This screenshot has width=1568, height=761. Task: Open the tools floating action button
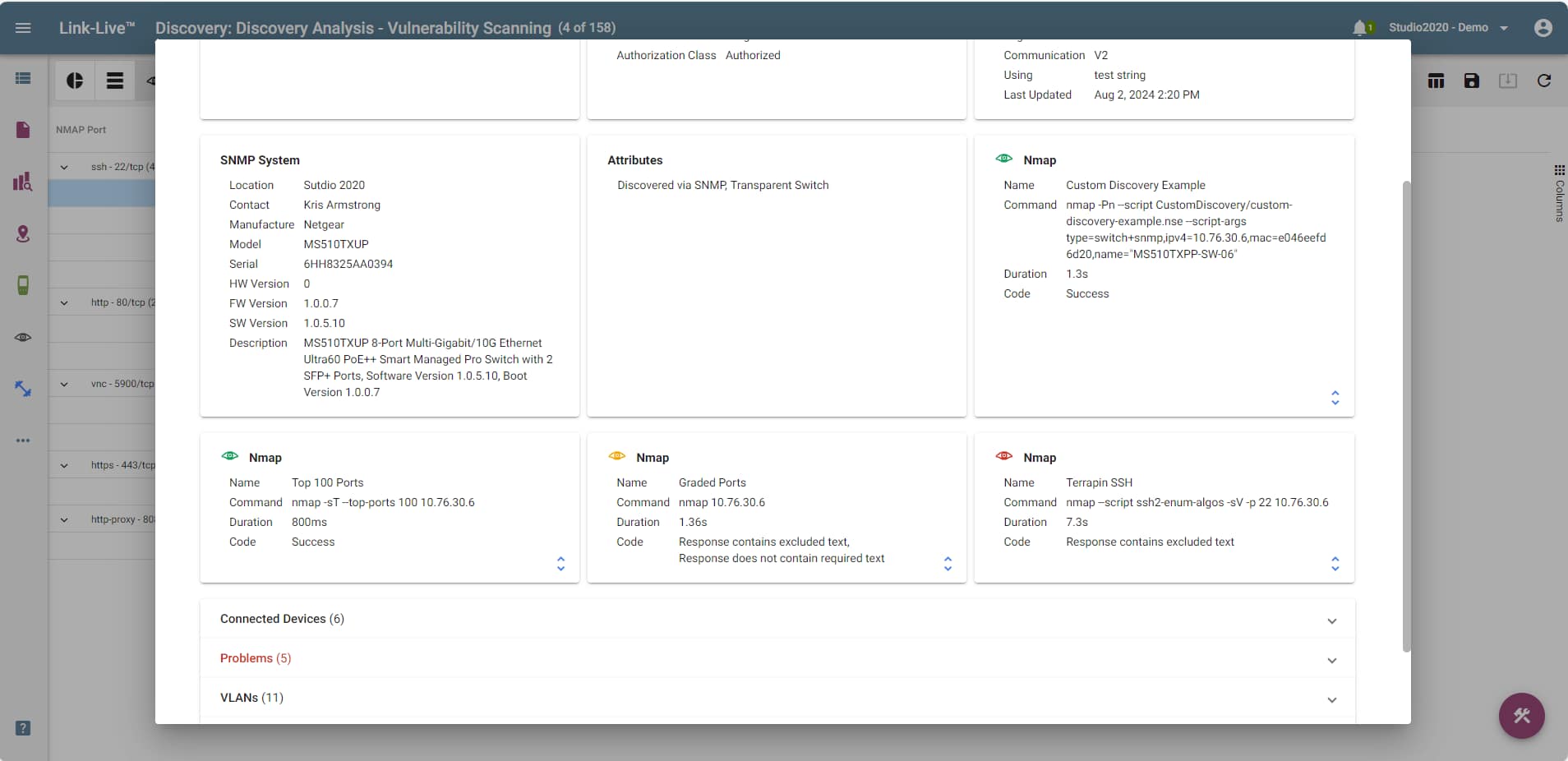(1521, 716)
